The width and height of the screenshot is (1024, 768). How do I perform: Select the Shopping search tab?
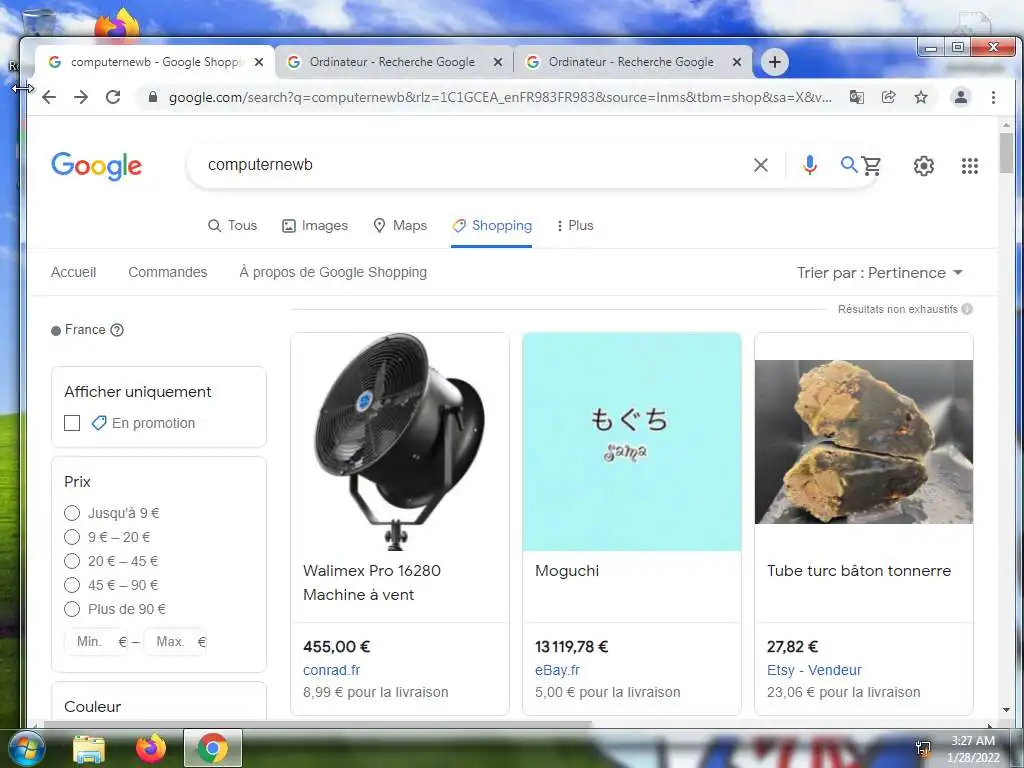[492, 226]
